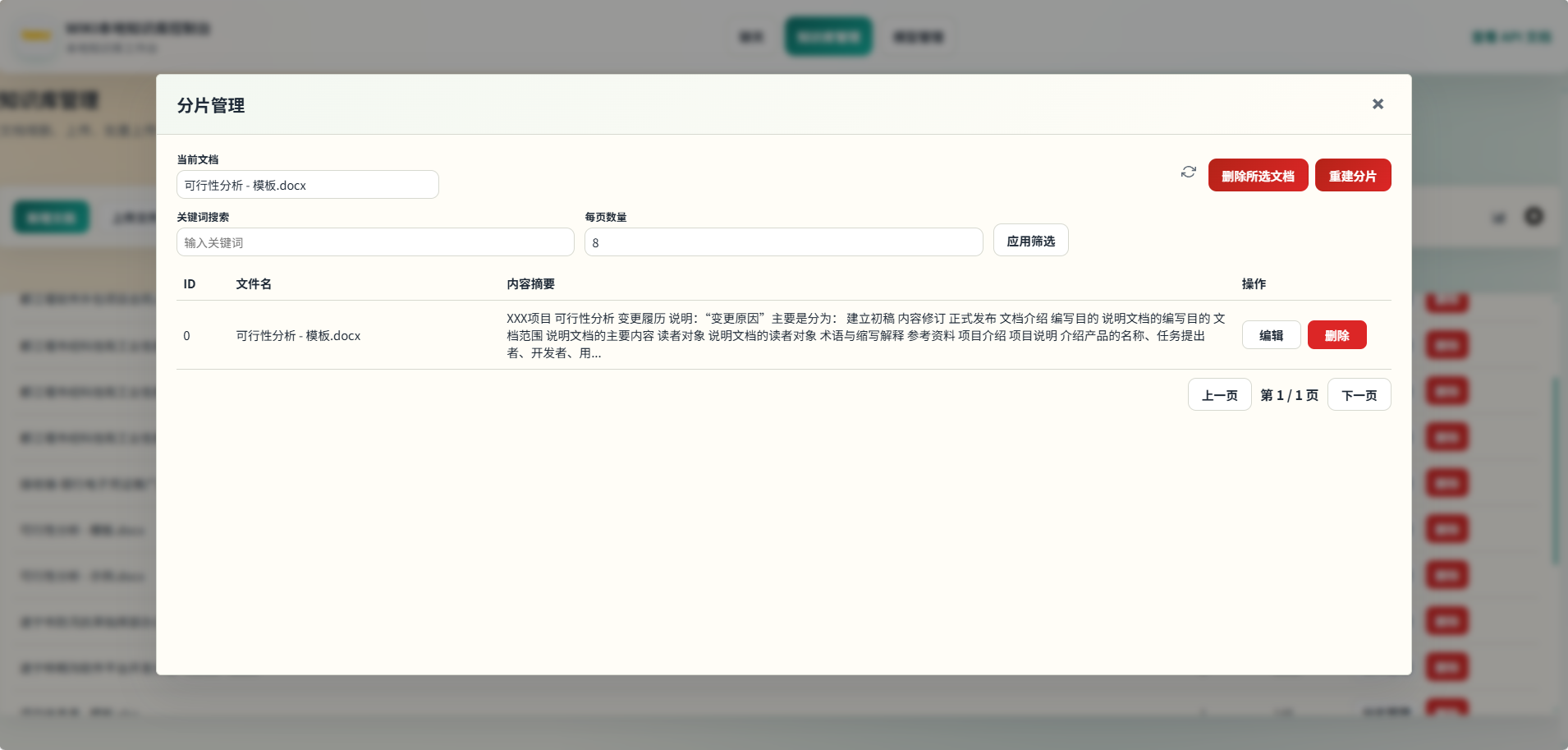This screenshot has width=1568, height=750.
Task: Apply filters with the 应用筛选 button
Action: pyautogui.click(x=1029, y=240)
